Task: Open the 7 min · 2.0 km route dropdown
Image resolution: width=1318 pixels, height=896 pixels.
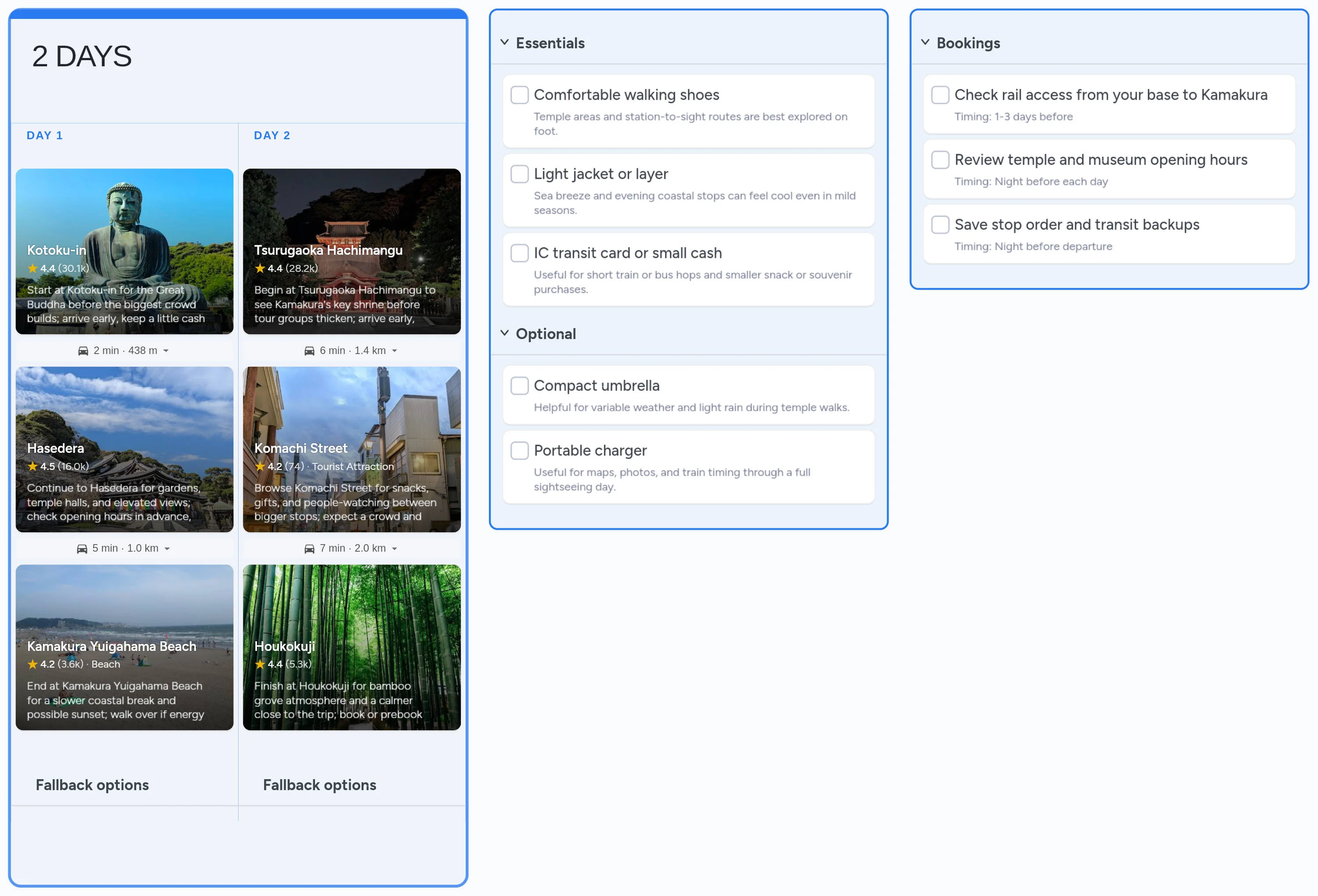Action: click(395, 549)
